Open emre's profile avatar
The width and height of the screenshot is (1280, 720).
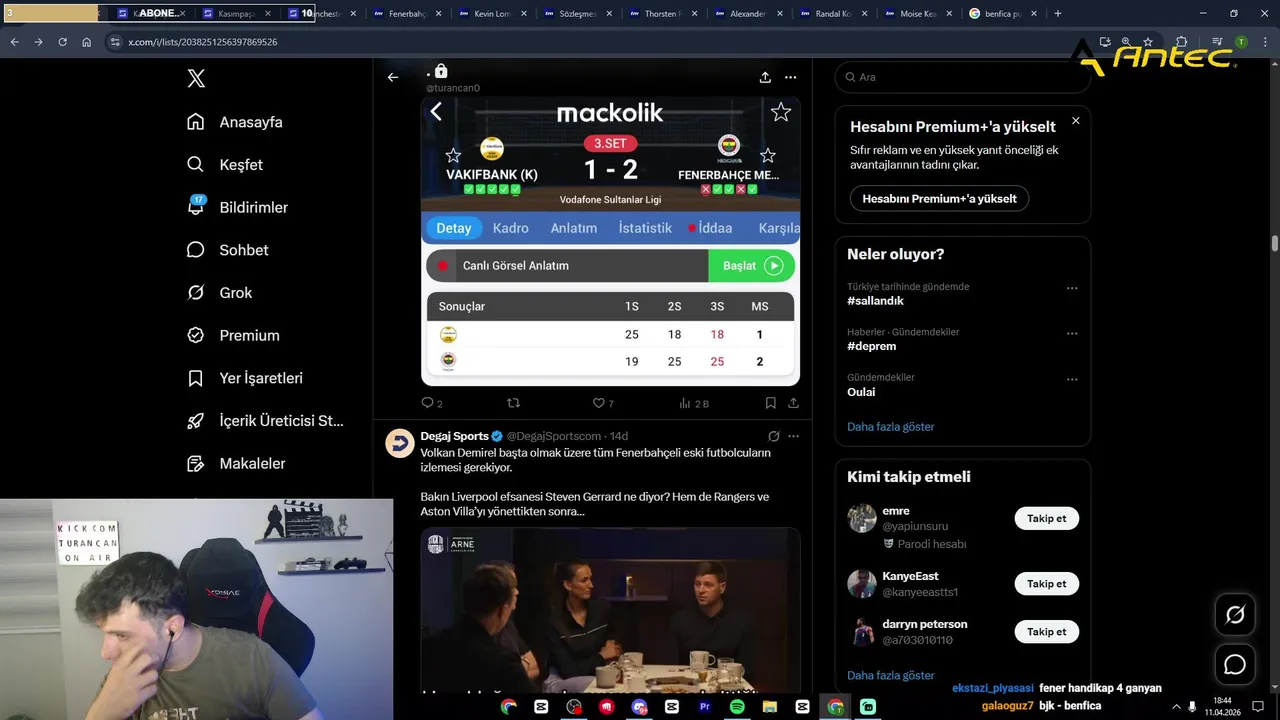862,518
